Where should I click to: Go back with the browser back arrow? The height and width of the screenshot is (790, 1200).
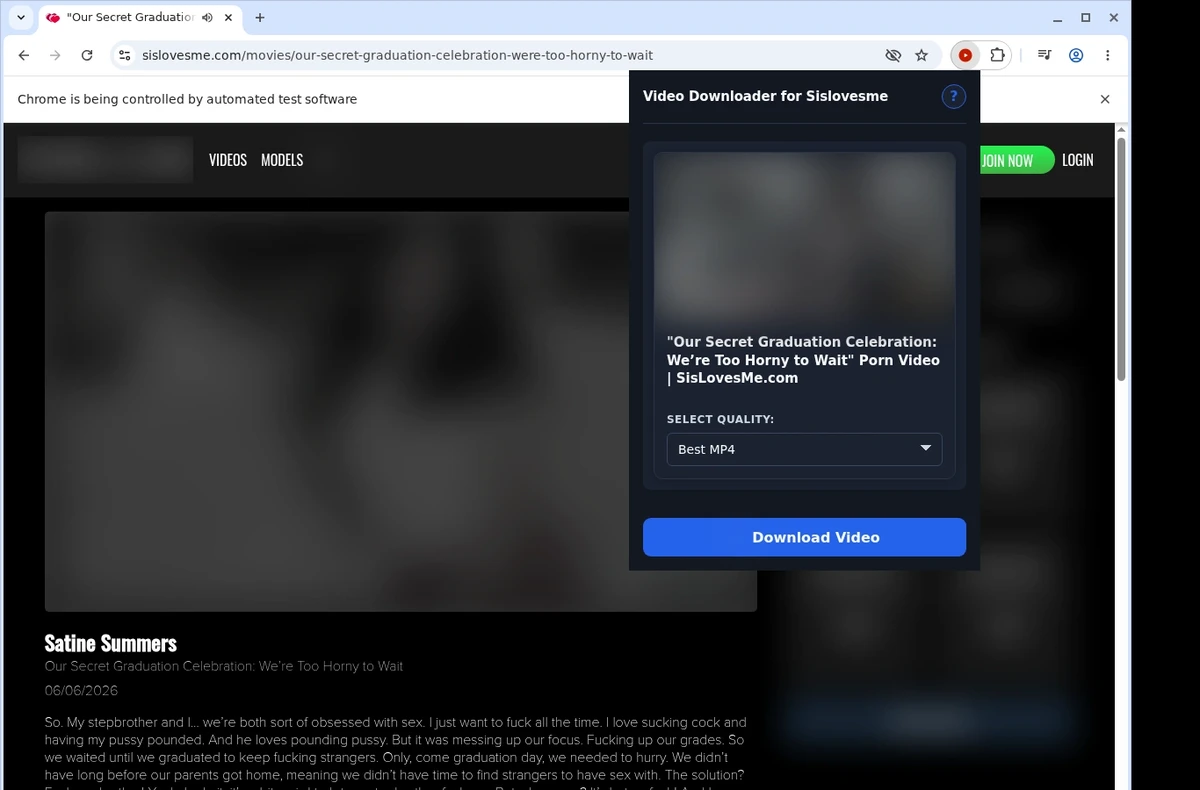(x=24, y=56)
